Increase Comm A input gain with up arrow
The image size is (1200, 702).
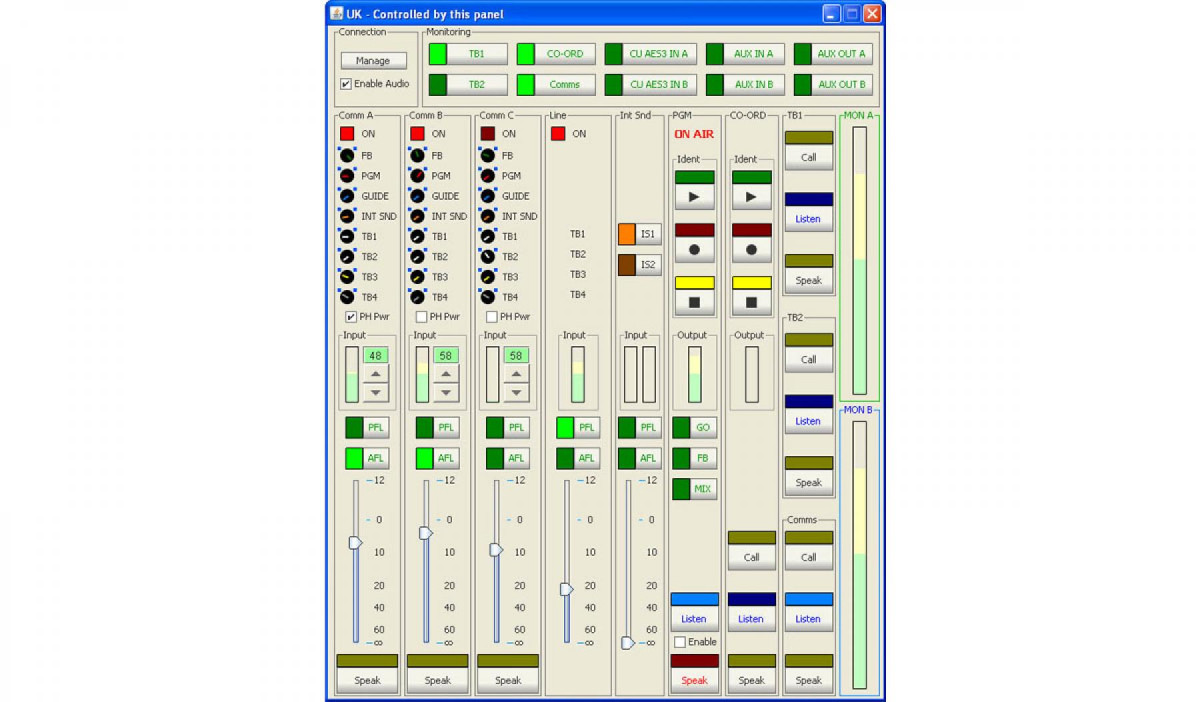[375, 374]
